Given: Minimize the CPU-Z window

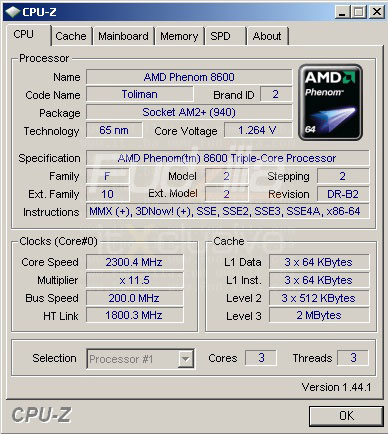Looking at the screenshot, I should [342, 12].
